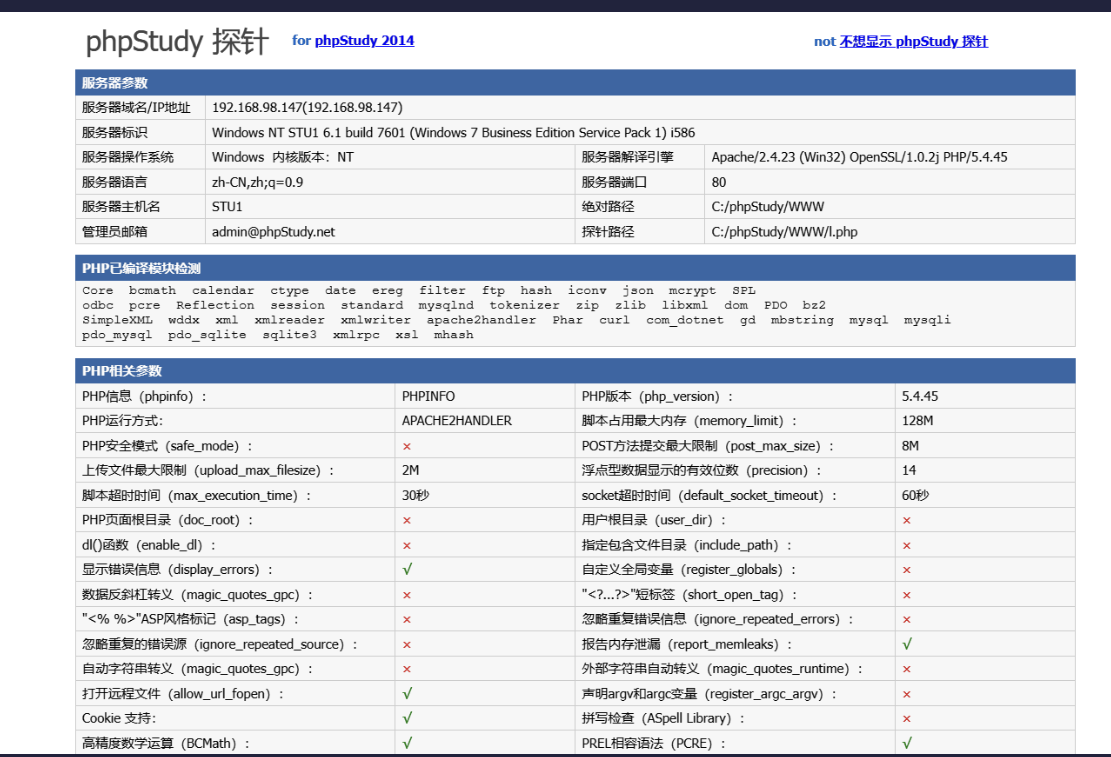Select the hostname value STU1 in 服务器主机名 row
This screenshot has width=1111, height=757.
tap(227, 206)
